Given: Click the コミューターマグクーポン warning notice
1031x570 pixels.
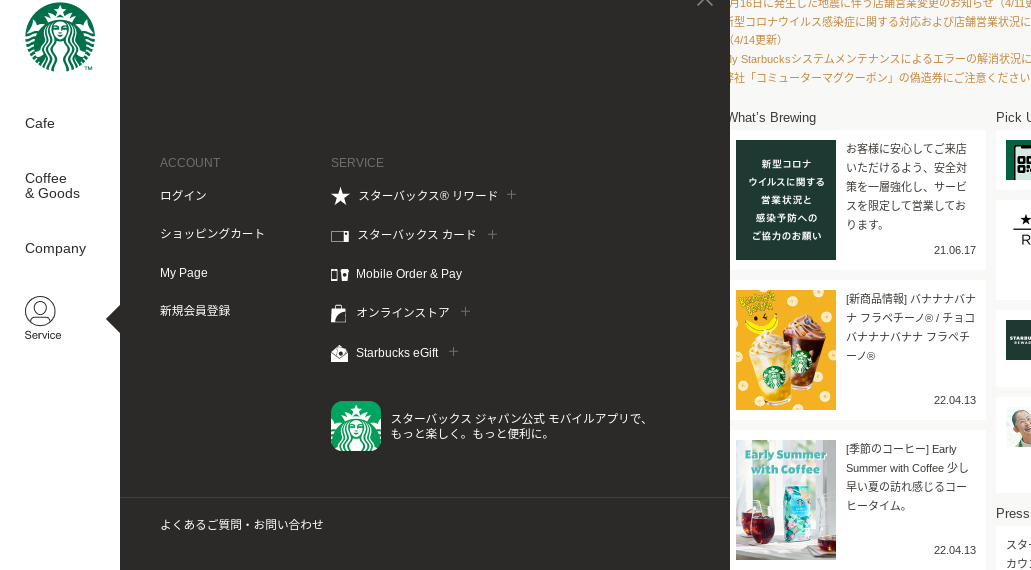Looking at the screenshot, I should point(880,78).
